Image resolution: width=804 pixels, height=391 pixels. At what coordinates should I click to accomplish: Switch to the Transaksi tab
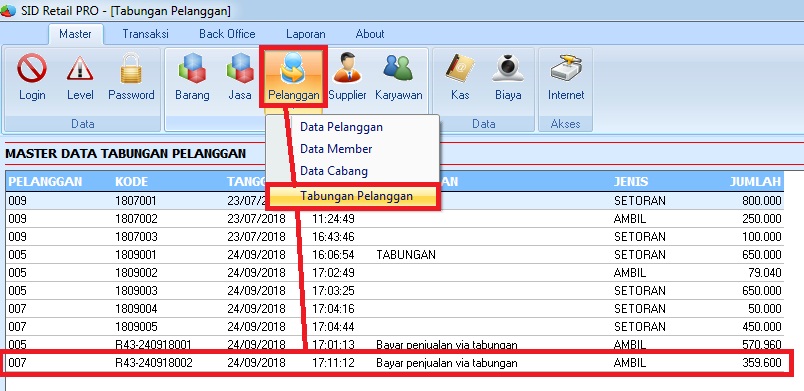[x=145, y=34]
